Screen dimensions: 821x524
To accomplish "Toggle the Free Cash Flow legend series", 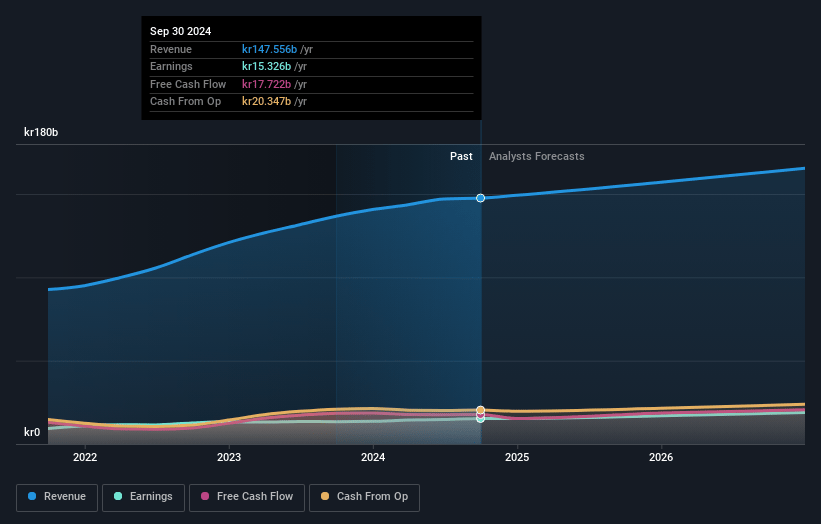I will pyautogui.click(x=247, y=497).
